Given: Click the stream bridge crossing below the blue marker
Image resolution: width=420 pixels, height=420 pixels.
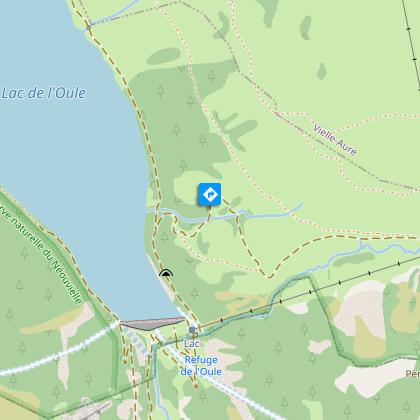Looking at the screenshot, I should coord(209,217).
